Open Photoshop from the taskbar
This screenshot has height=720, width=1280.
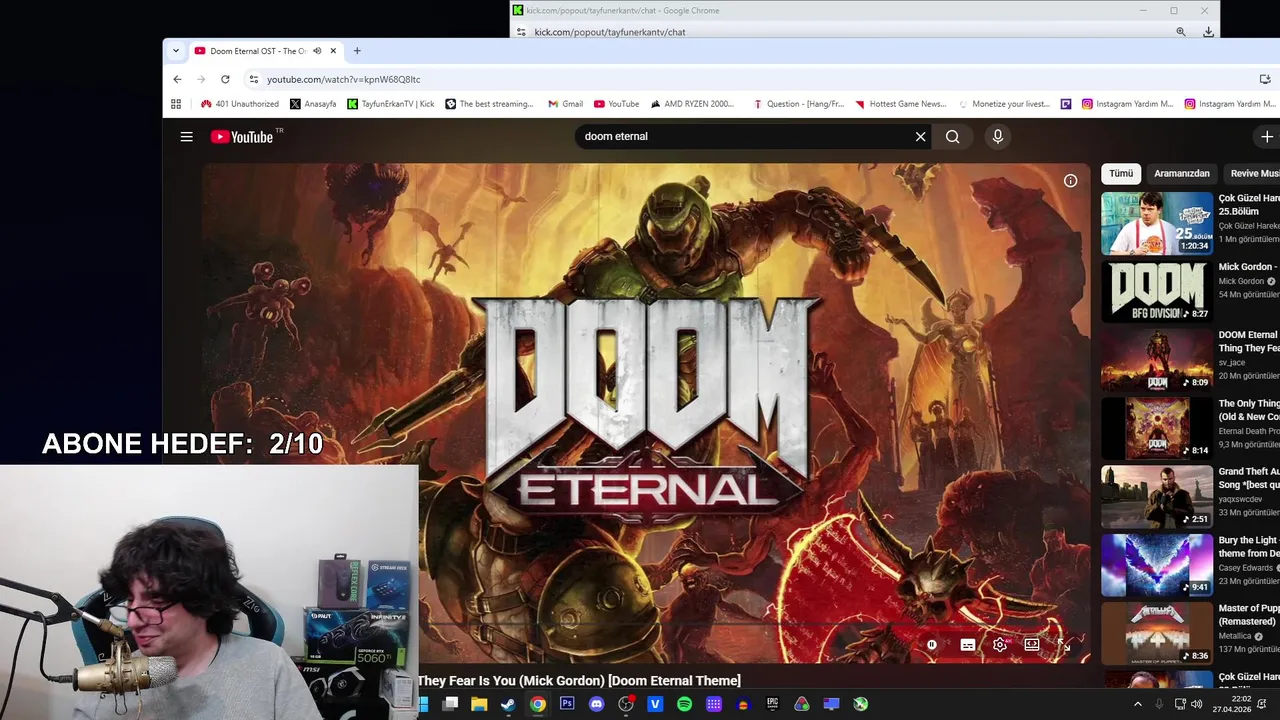(x=567, y=704)
